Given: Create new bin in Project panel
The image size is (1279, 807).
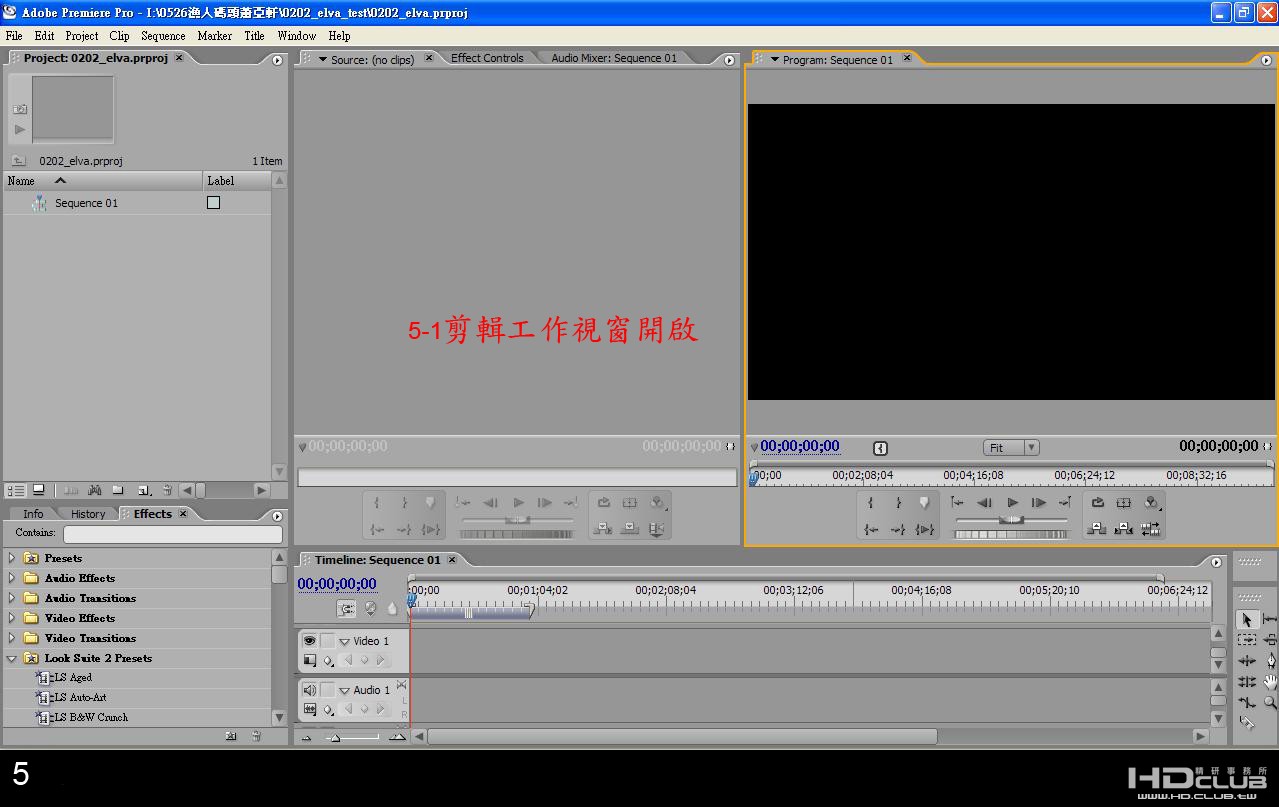Looking at the screenshot, I should (118, 490).
